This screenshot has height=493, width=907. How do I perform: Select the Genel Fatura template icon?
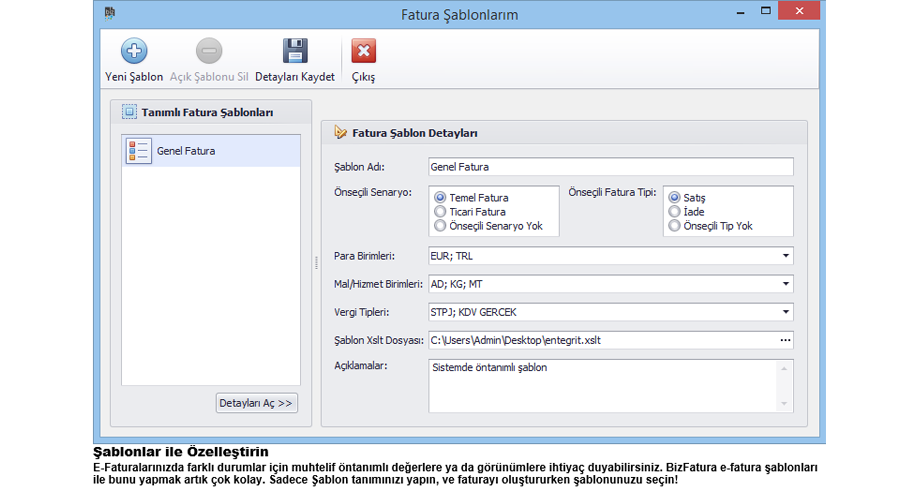click(x=139, y=151)
